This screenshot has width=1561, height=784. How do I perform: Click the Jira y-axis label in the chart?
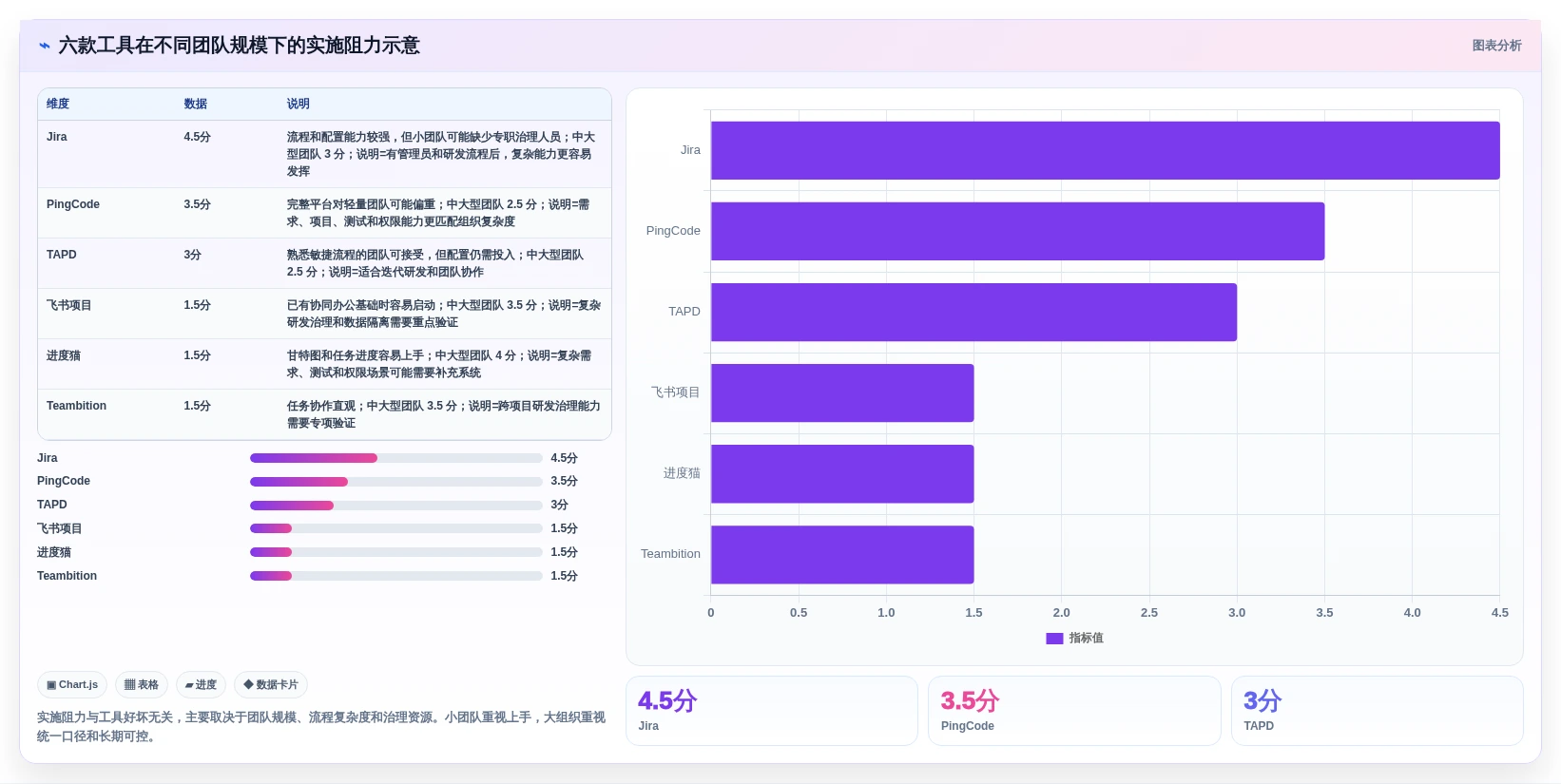point(690,150)
